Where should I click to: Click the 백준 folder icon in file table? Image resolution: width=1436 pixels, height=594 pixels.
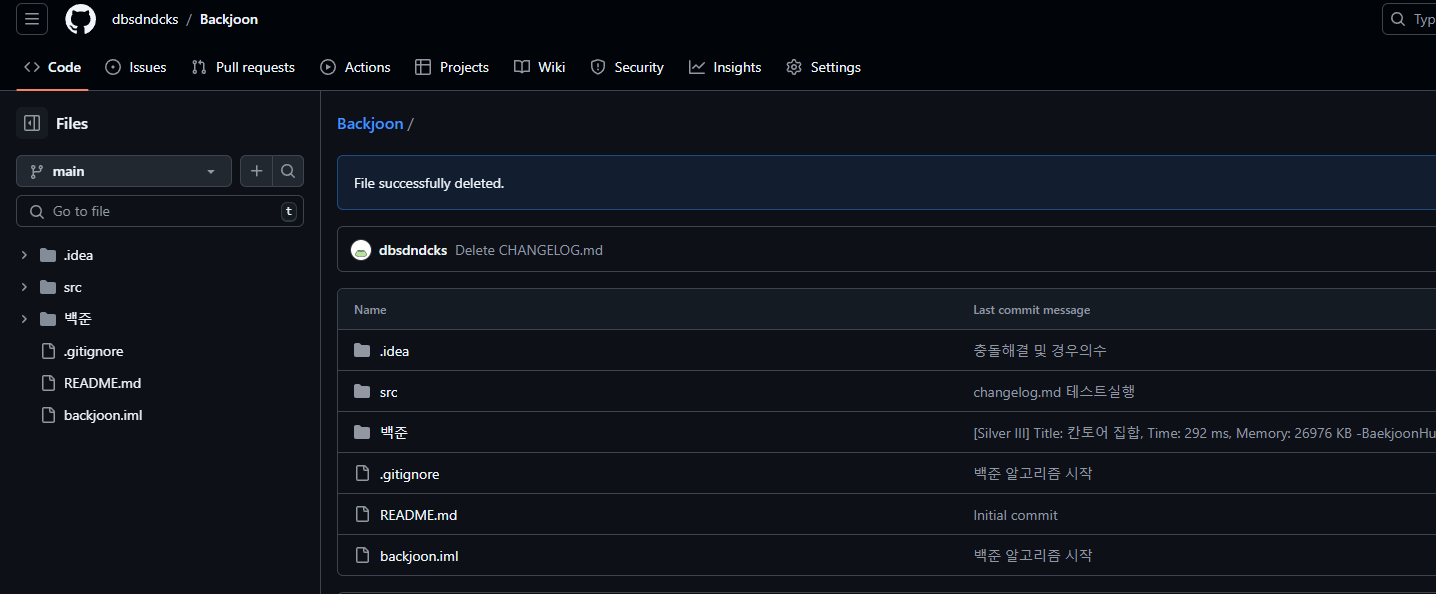(362, 433)
